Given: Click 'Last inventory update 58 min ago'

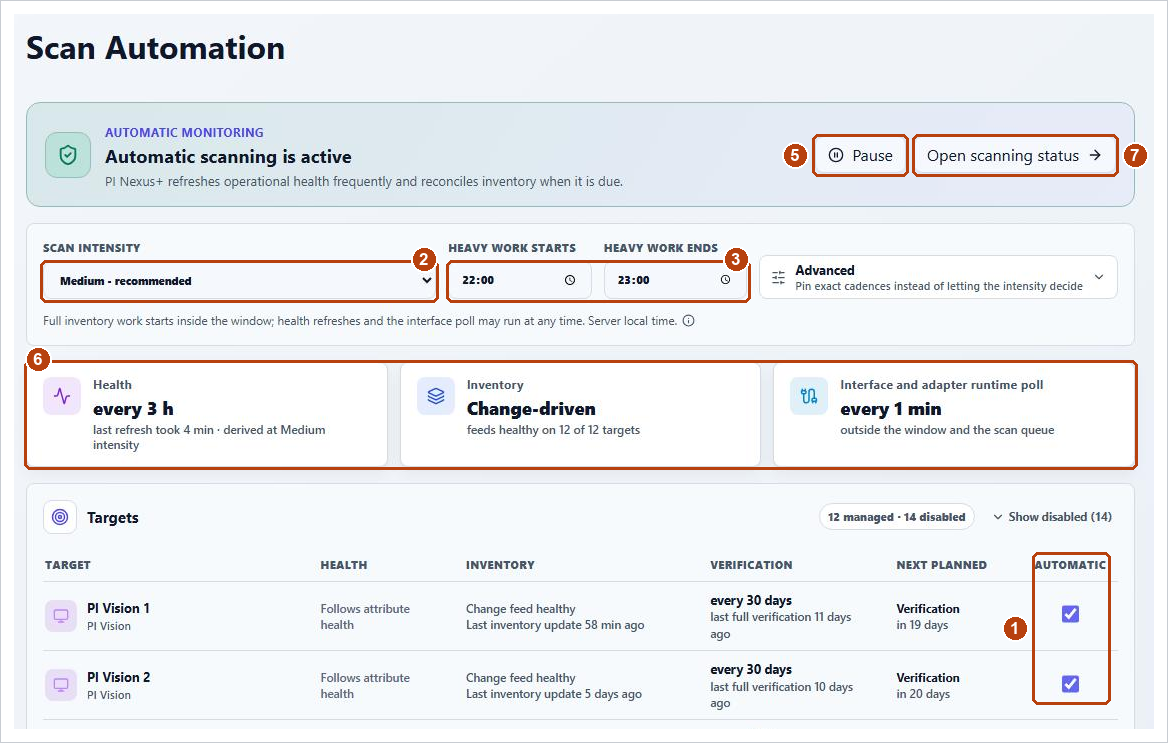Looking at the screenshot, I should pyautogui.click(x=555, y=625).
